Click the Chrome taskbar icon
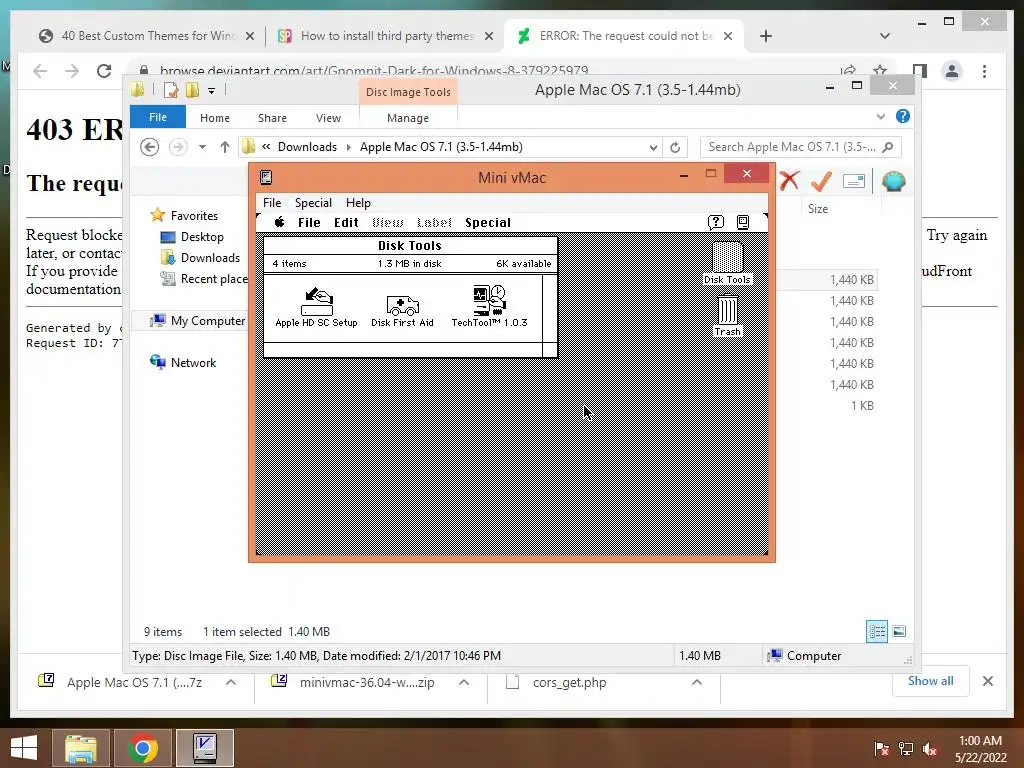 click(143, 748)
